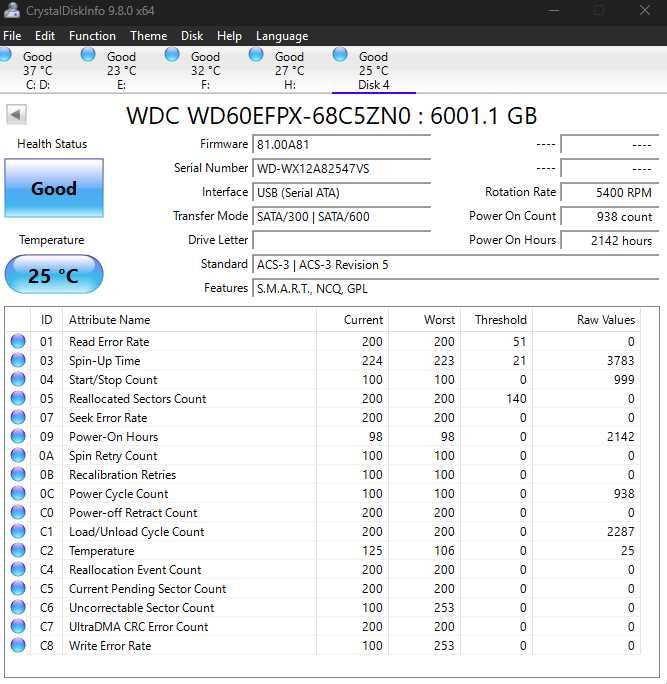Click the raw value 2287
The image size is (667, 684).
pos(620,532)
